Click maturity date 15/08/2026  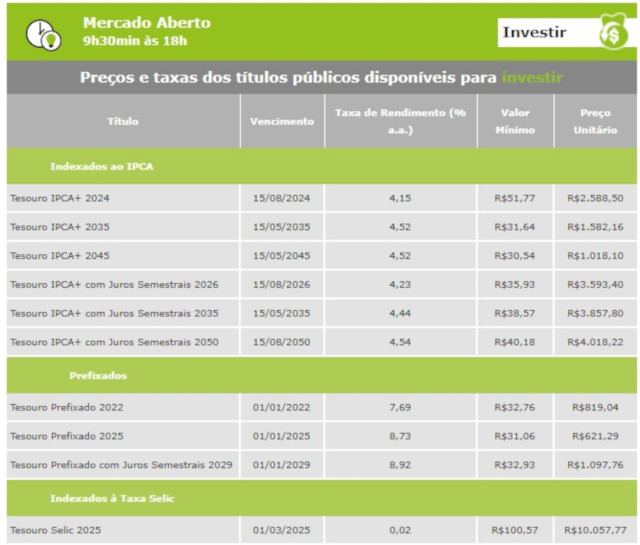[282, 285]
